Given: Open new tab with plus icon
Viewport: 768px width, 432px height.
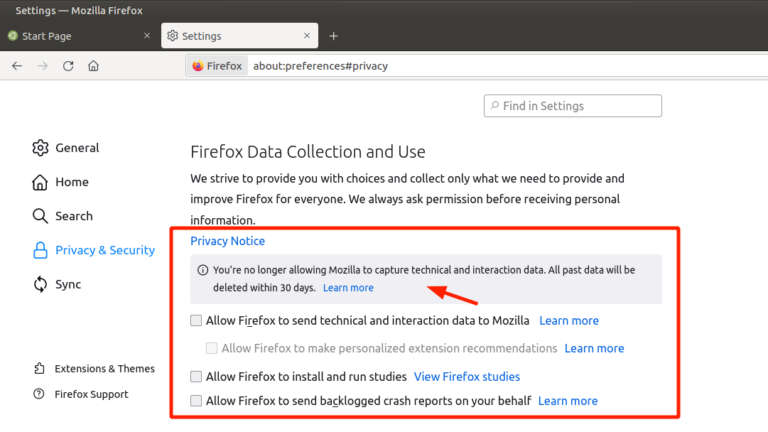Looking at the screenshot, I should [334, 36].
